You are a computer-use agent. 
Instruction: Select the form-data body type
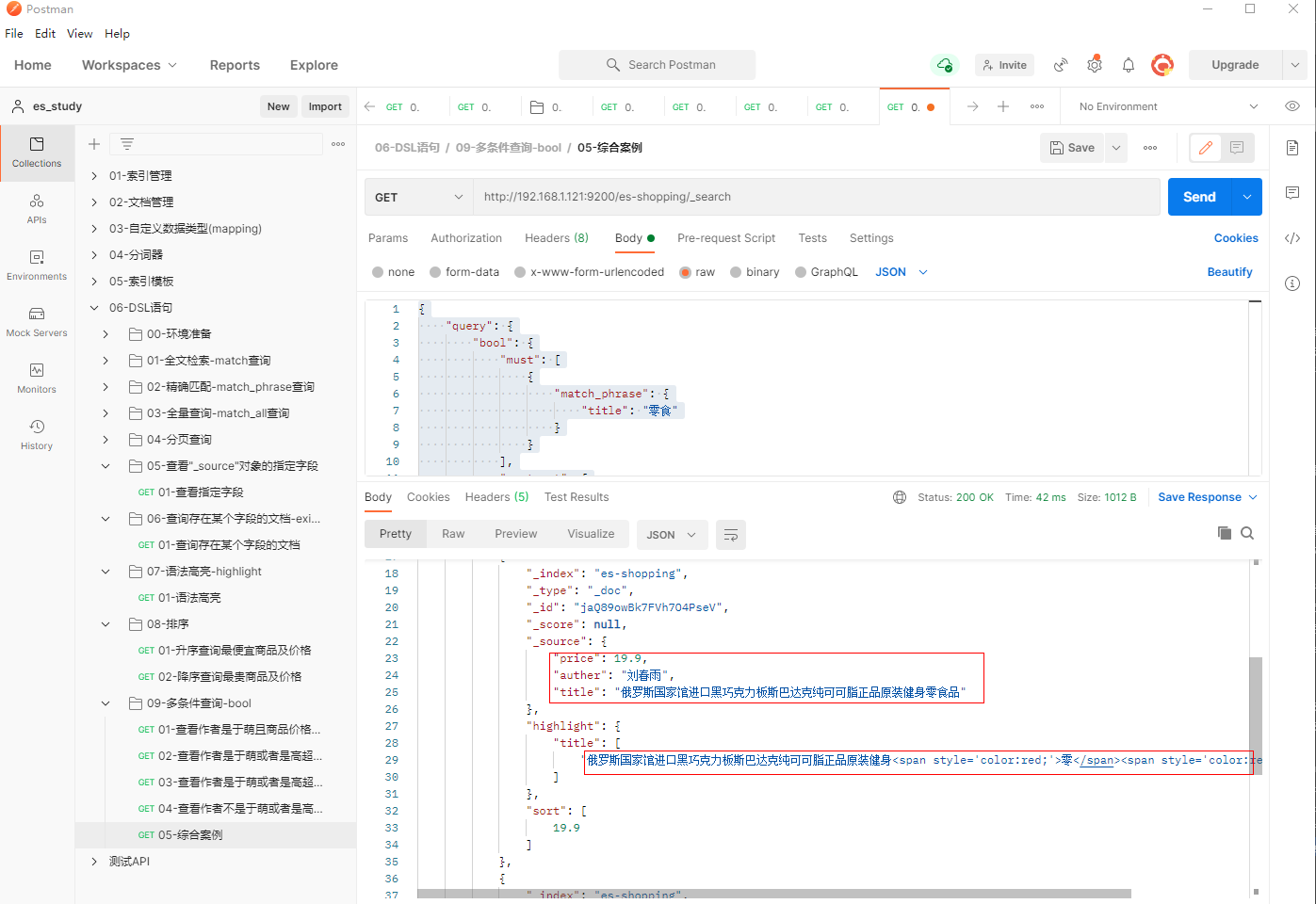pos(435,272)
